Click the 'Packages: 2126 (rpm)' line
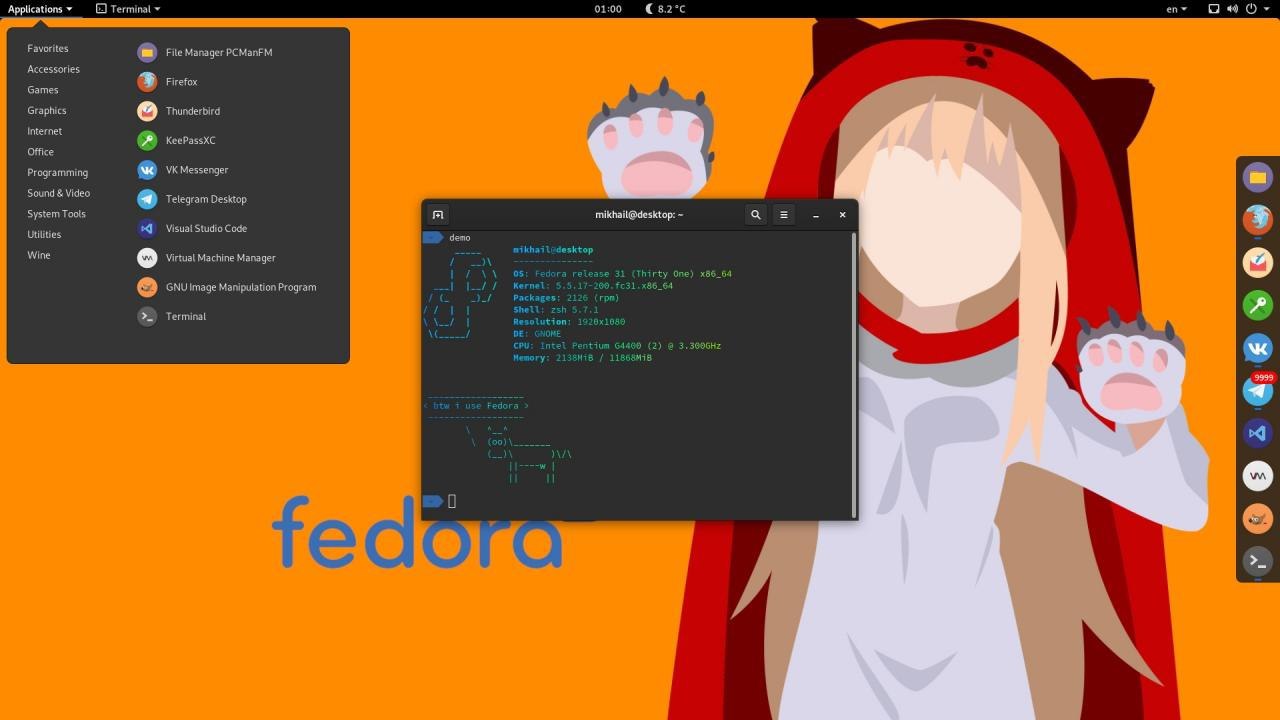 coord(566,298)
